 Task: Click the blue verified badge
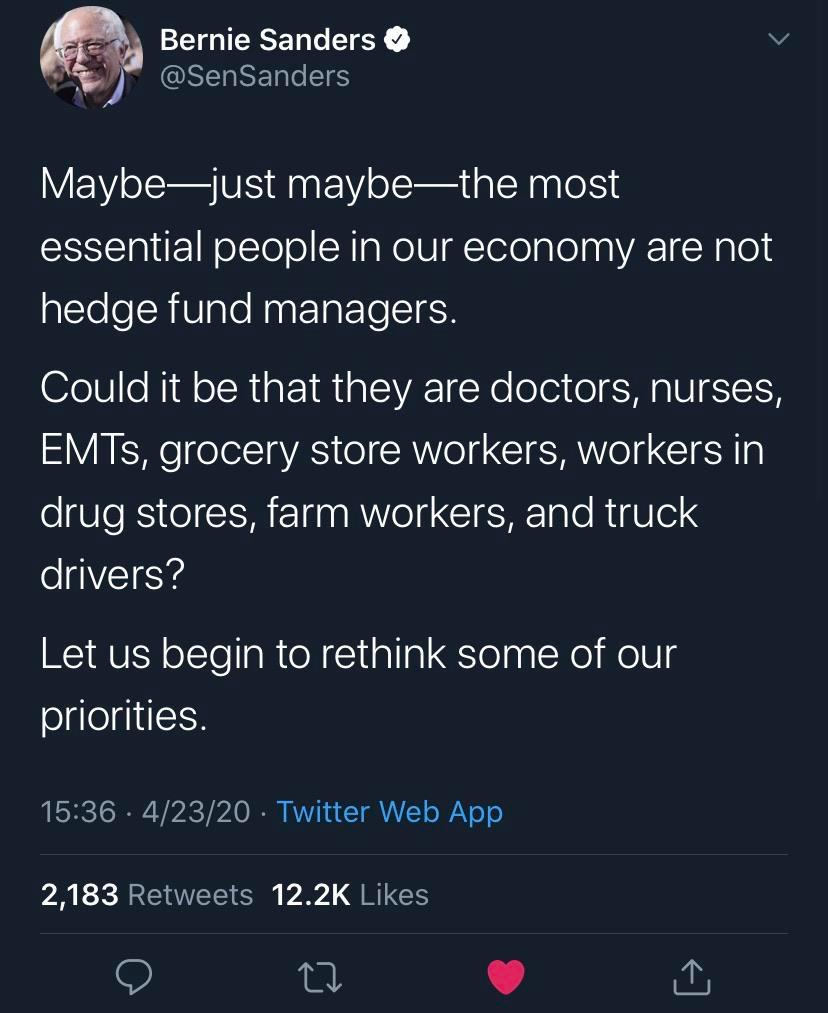pyautogui.click(x=398, y=40)
